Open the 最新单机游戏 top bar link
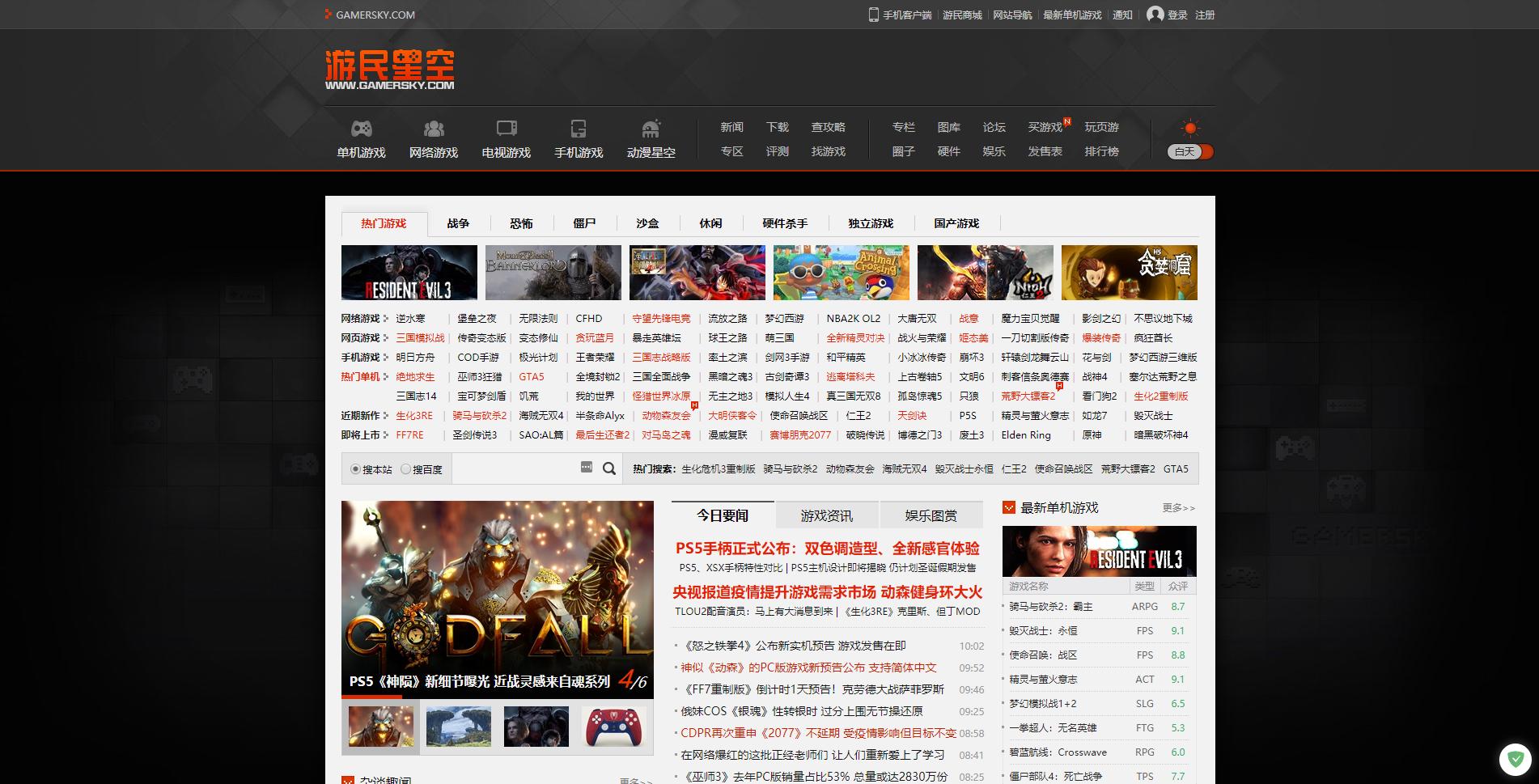Image resolution: width=1539 pixels, height=784 pixels. pos(1072,15)
